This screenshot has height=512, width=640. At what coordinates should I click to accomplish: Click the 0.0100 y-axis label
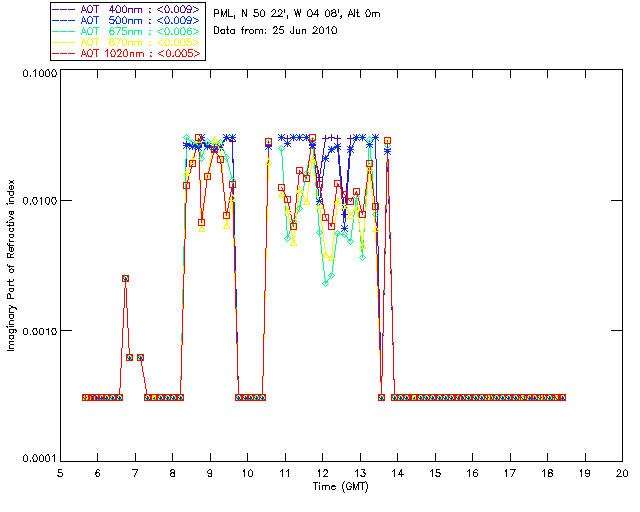39,201
